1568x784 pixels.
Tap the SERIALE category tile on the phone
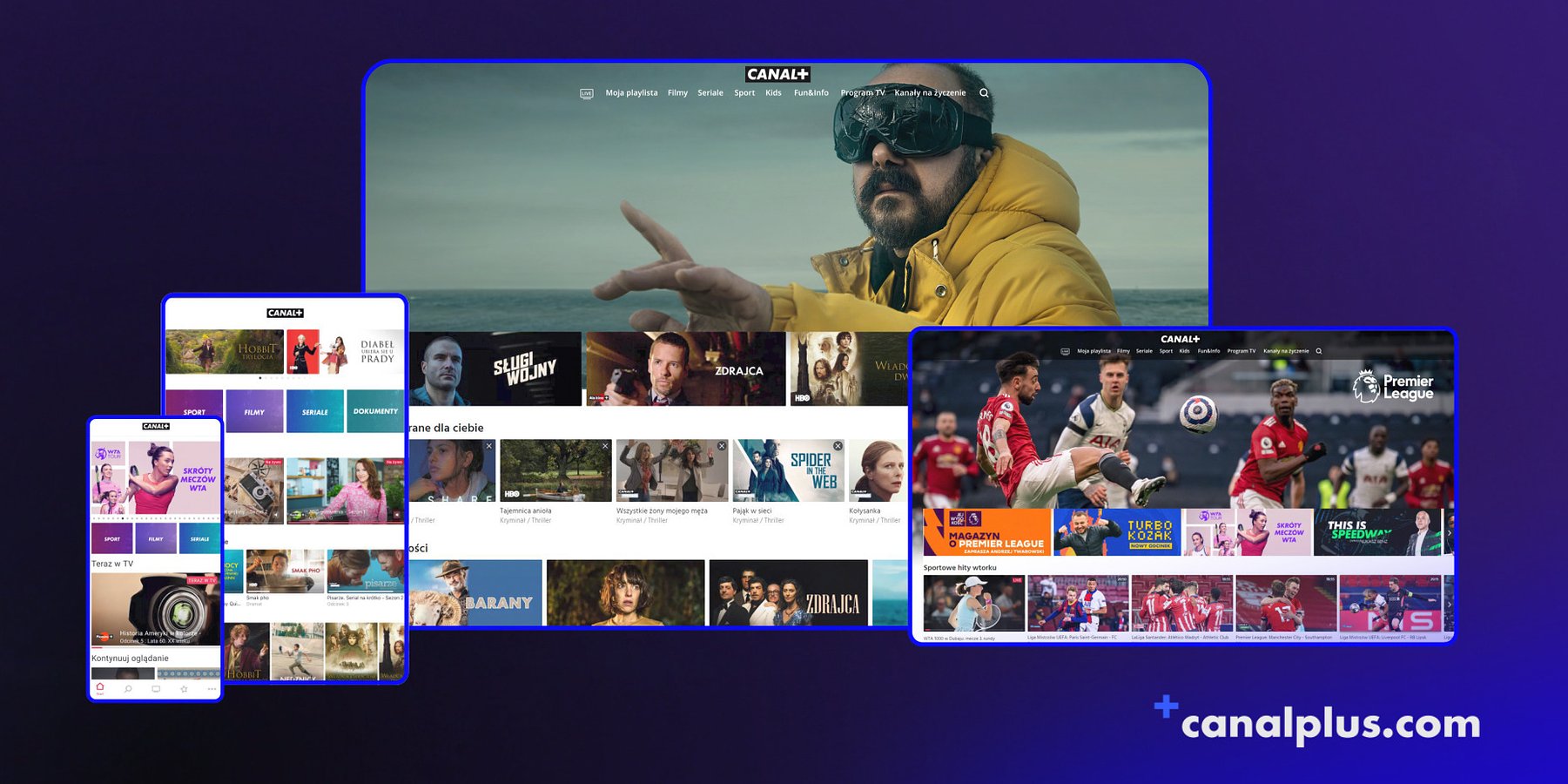(x=200, y=538)
